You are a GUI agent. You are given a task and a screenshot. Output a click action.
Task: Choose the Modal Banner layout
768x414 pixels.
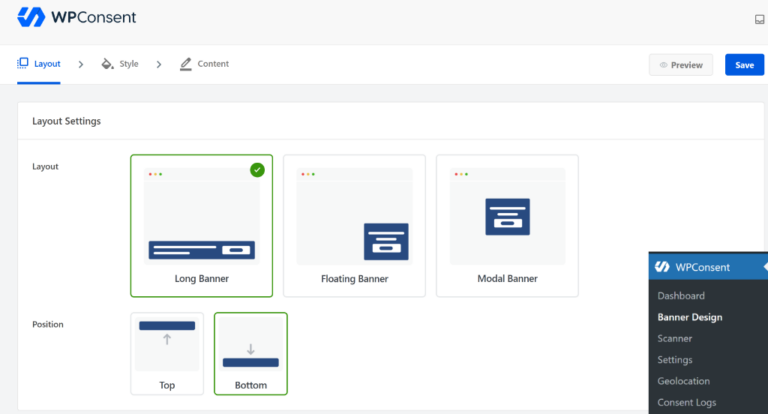507,226
